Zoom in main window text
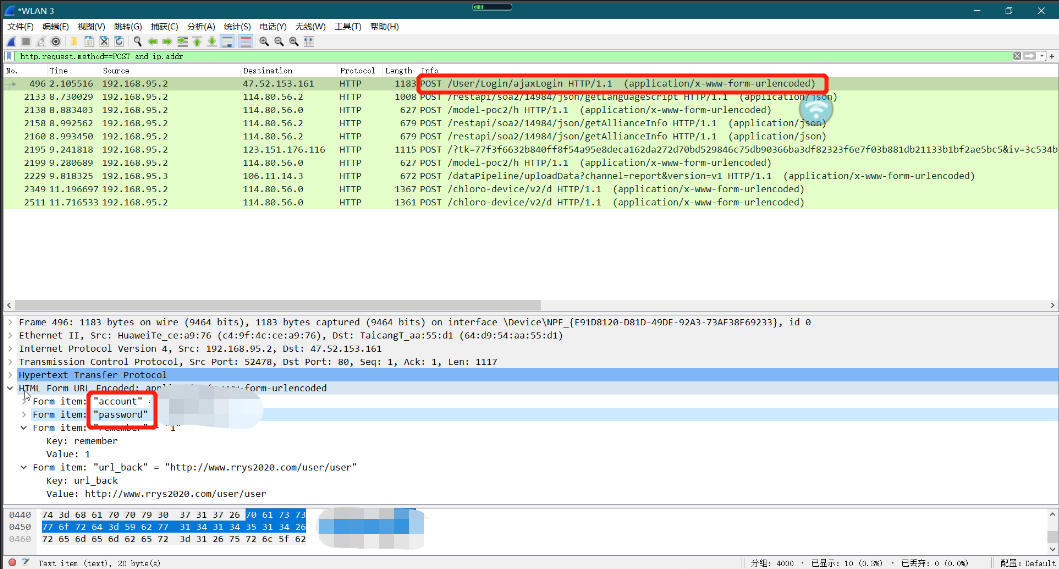The image size is (1059, 569). click(x=264, y=41)
